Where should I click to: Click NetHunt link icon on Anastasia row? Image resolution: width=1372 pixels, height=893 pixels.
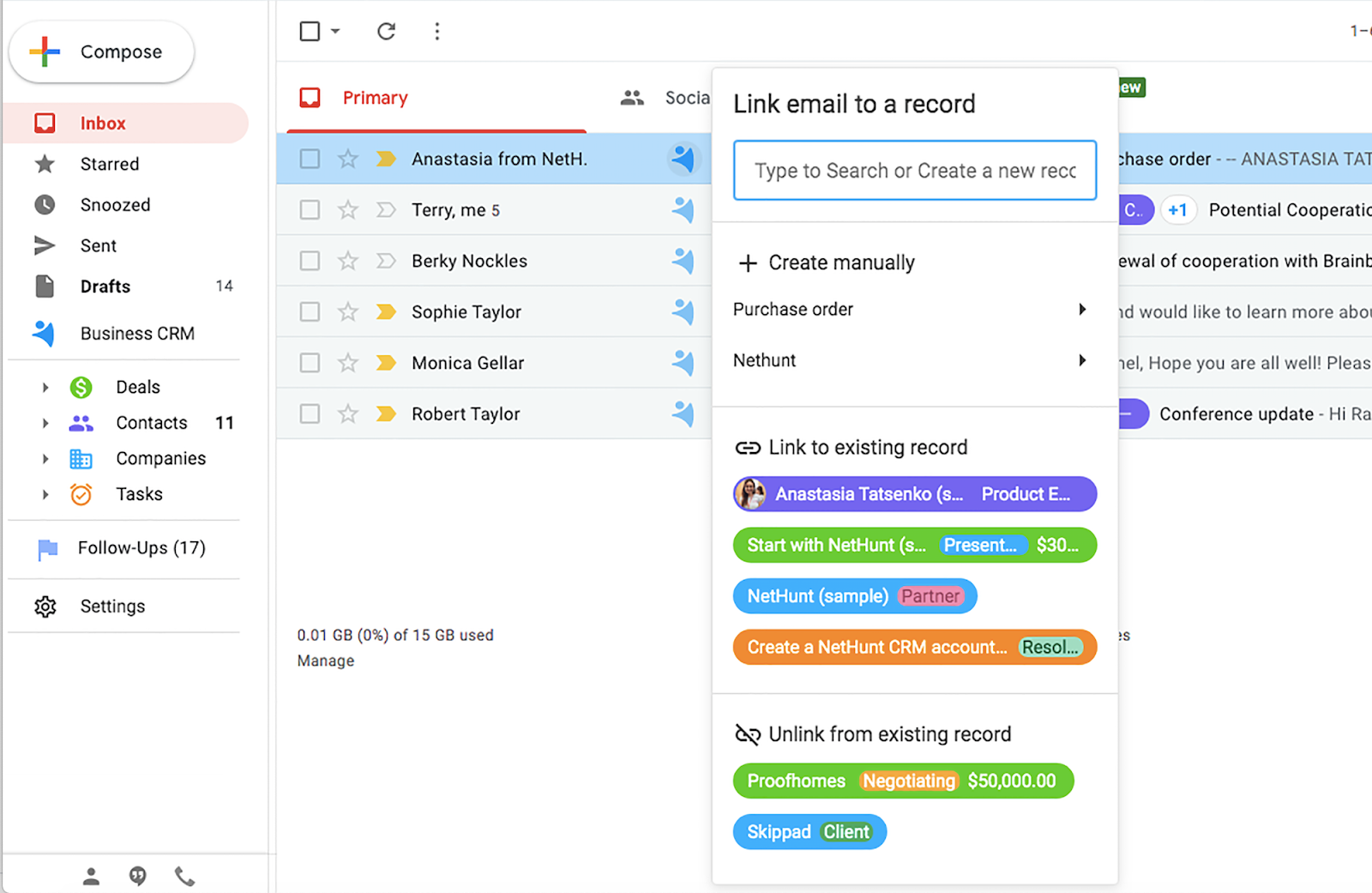(x=683, y=159)
